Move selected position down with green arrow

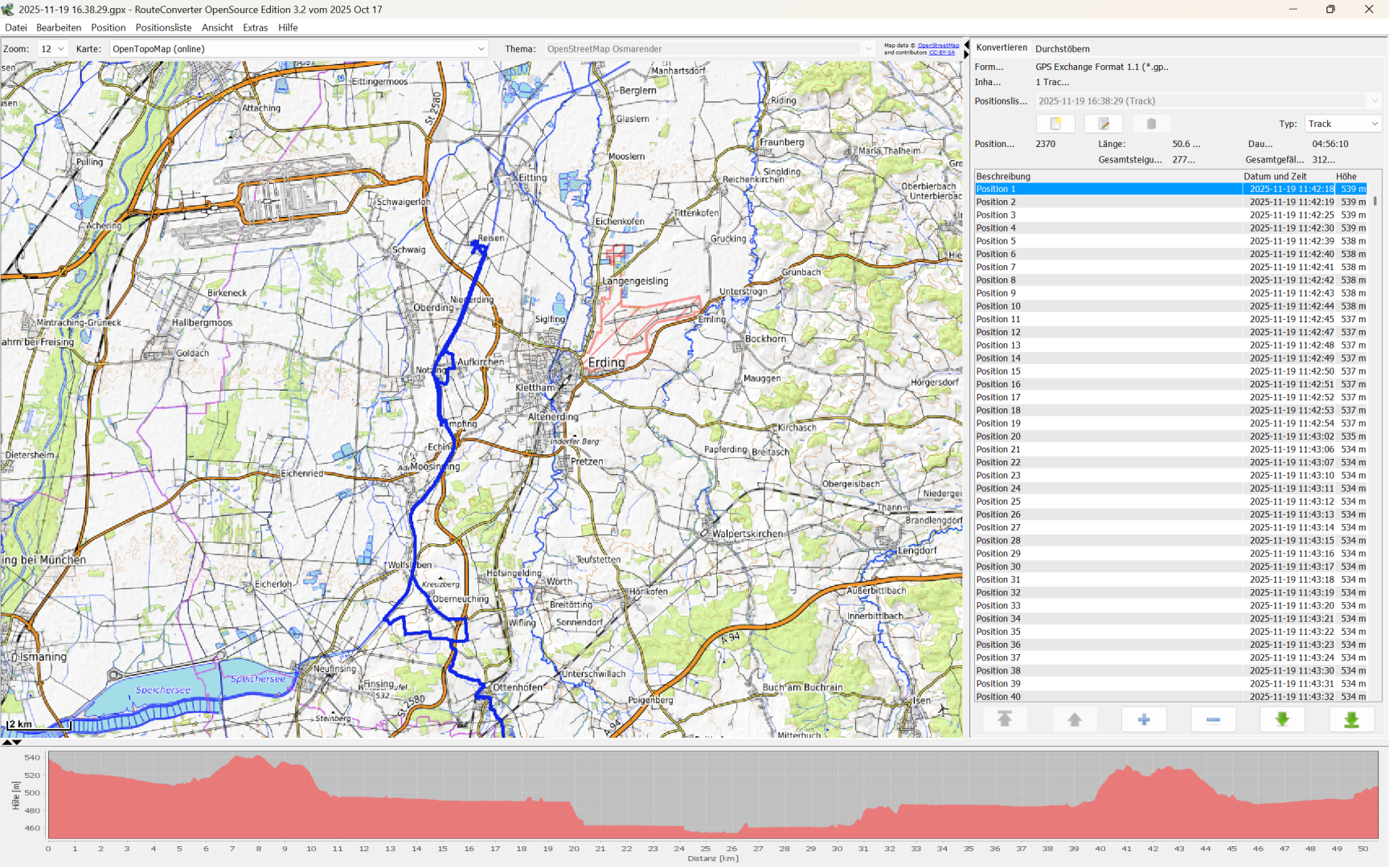click(1282, 719)
